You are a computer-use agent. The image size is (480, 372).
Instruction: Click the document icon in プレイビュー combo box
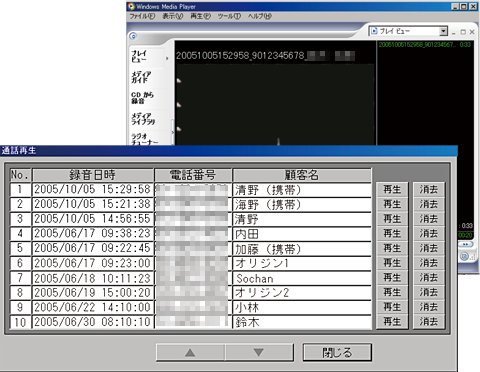pyautogui.click(x=374, y=31)
